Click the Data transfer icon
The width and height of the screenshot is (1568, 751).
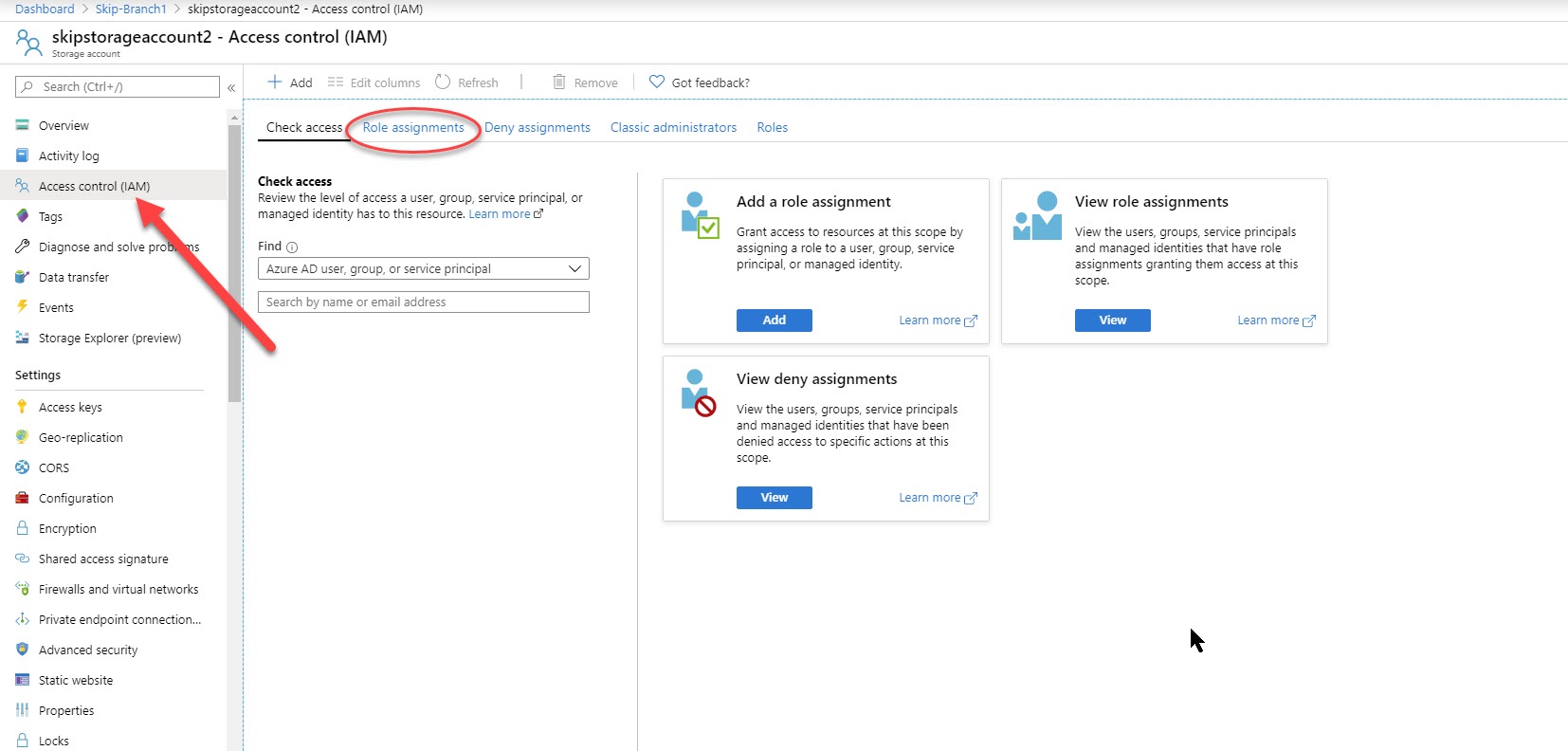[22, 277]
